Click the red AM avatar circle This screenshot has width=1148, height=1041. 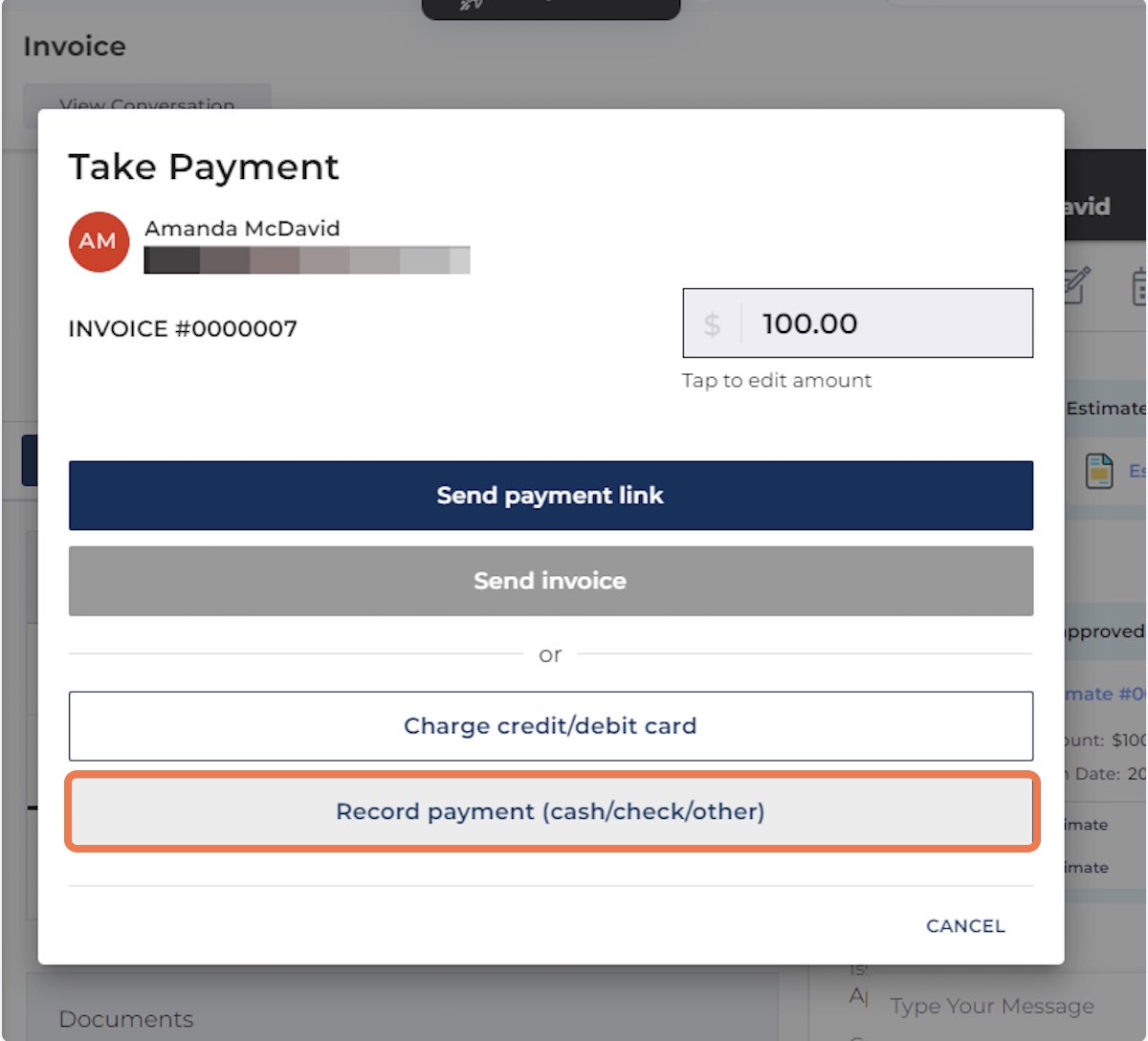[x=99, y=242]
